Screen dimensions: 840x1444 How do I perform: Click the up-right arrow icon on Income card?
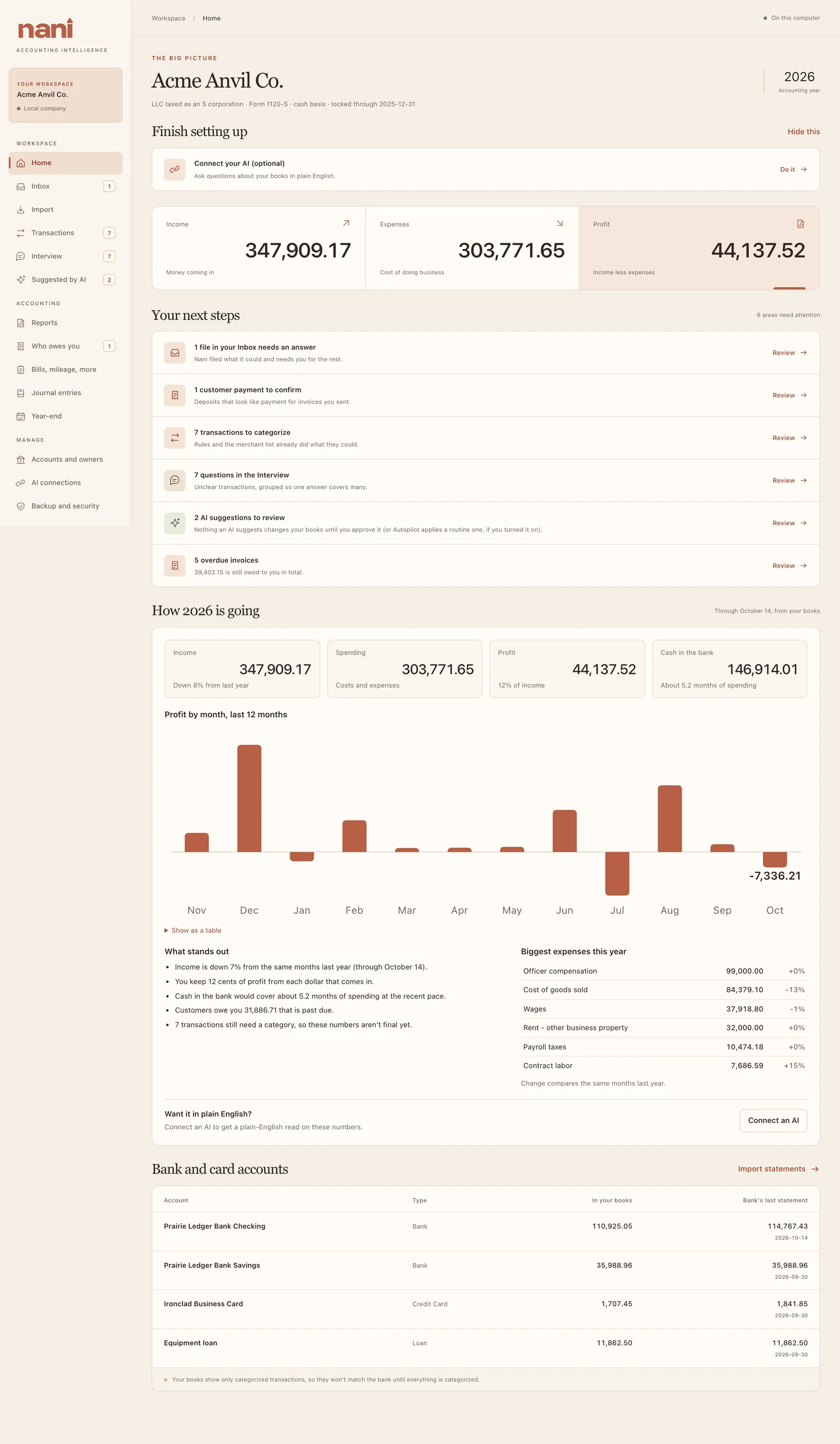pyautogui.click(x=346, y=223)
